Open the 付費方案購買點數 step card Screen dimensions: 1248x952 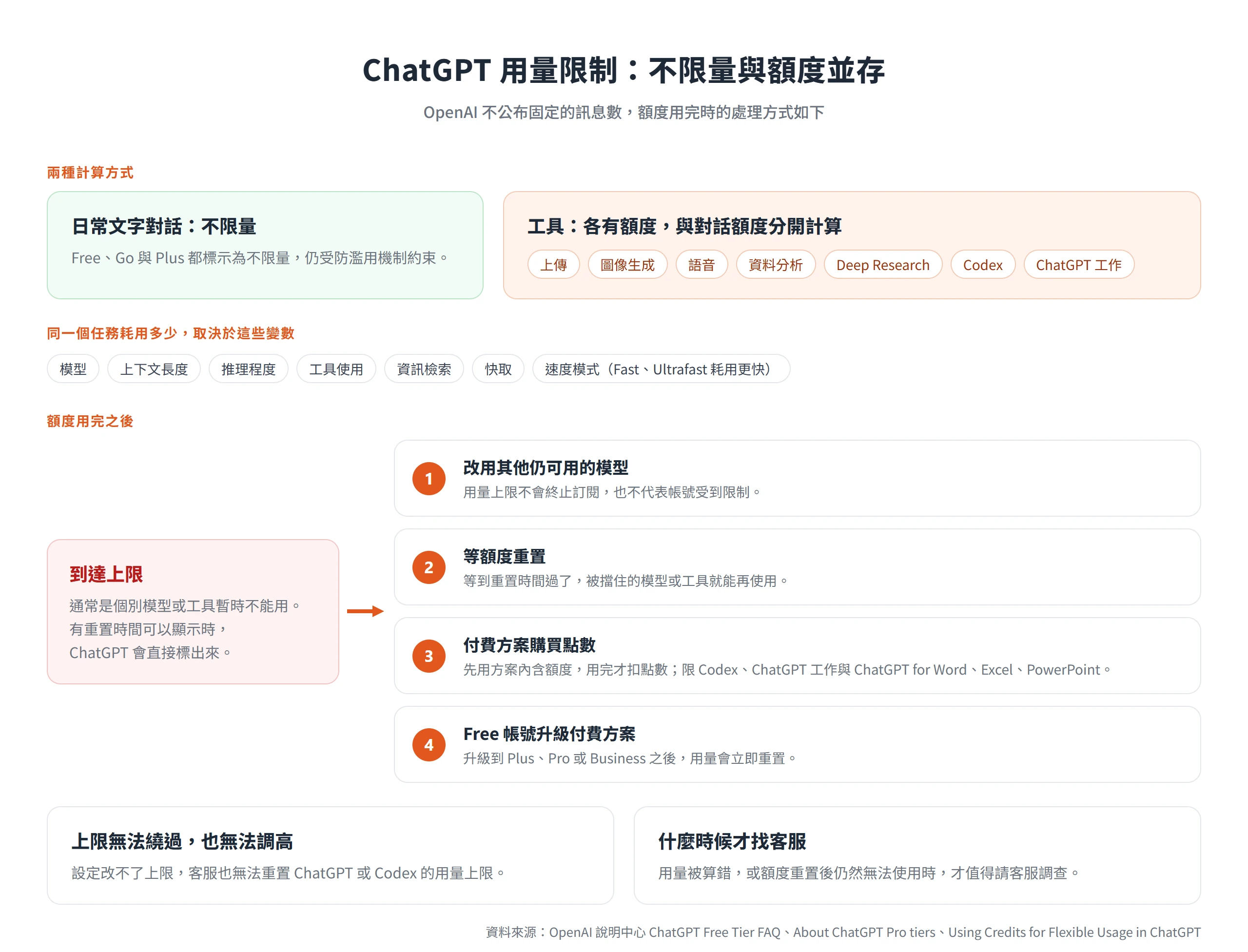point(797,656)
